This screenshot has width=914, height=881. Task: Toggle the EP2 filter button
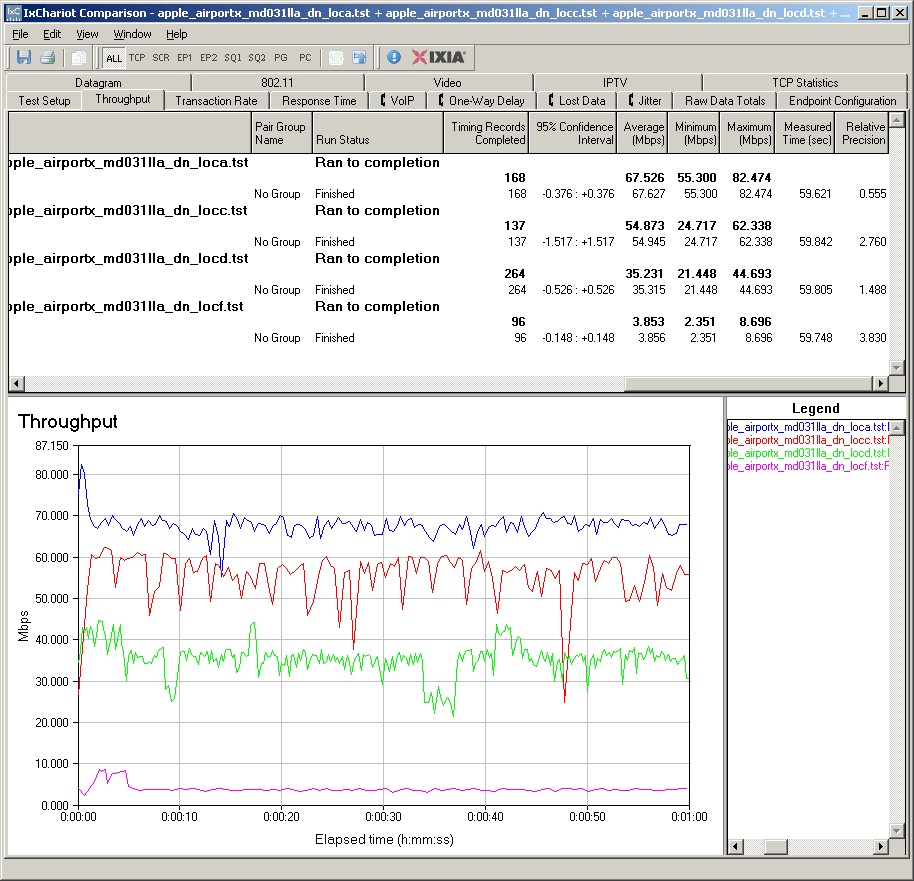pos(209,58)
